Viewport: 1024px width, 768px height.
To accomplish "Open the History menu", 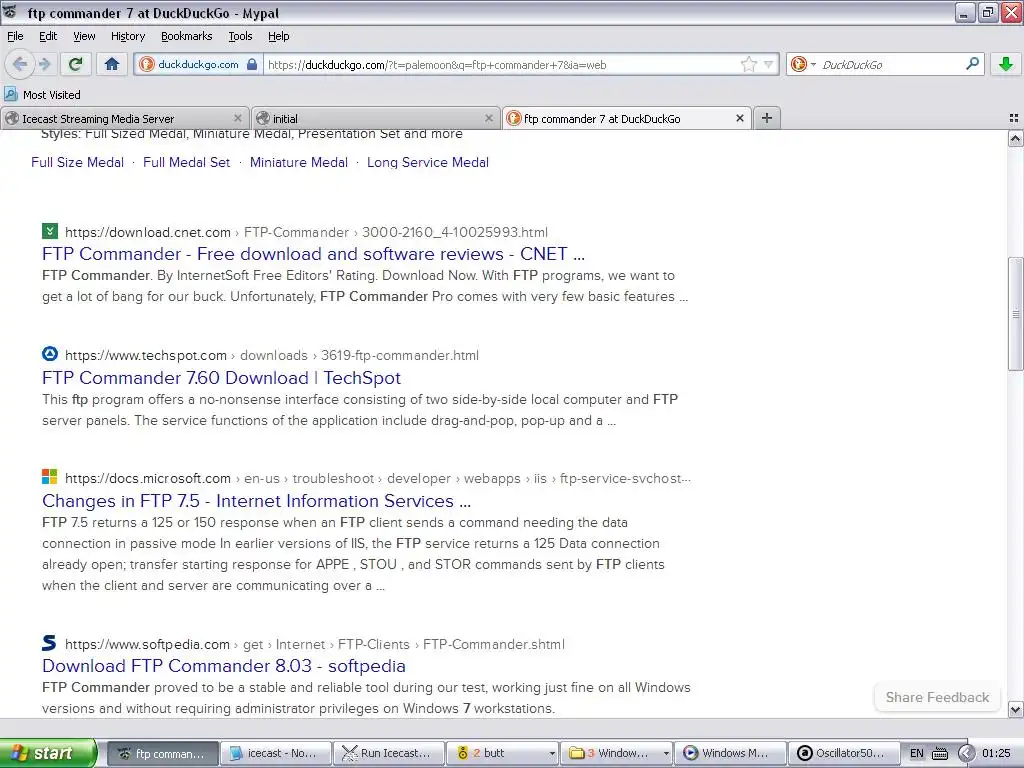I will (x=127, y=36).
